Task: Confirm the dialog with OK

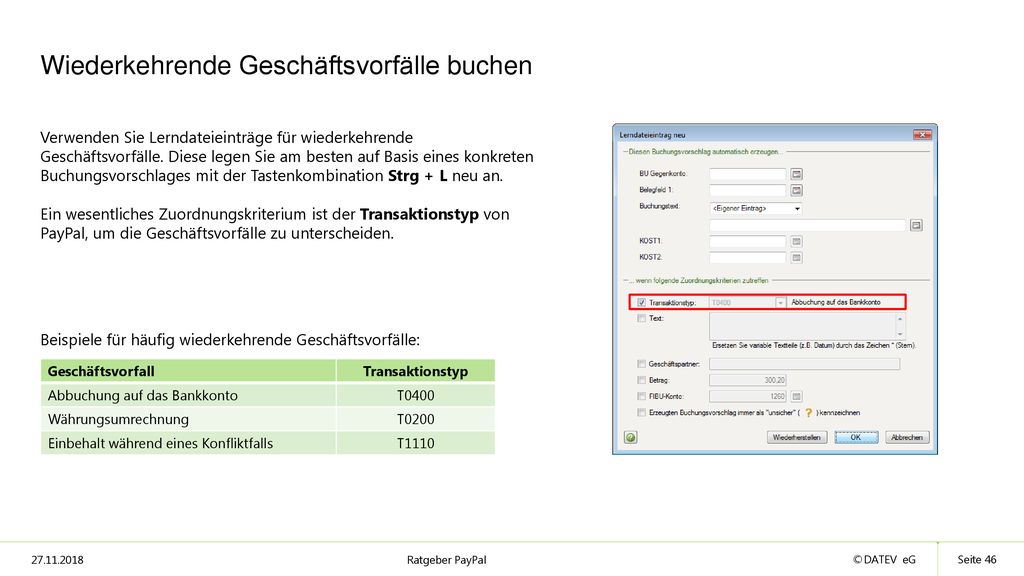Action: [856, 438]
